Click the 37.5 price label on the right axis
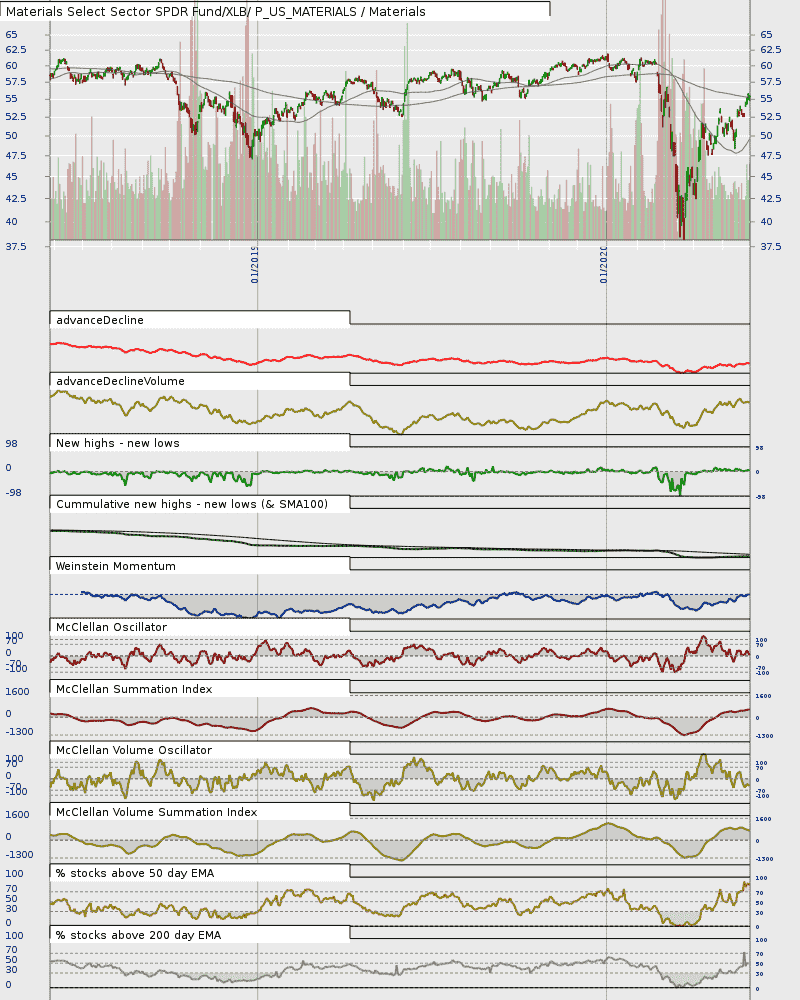The width and height of the screenshot is (800, 1000). coord(771,246)
